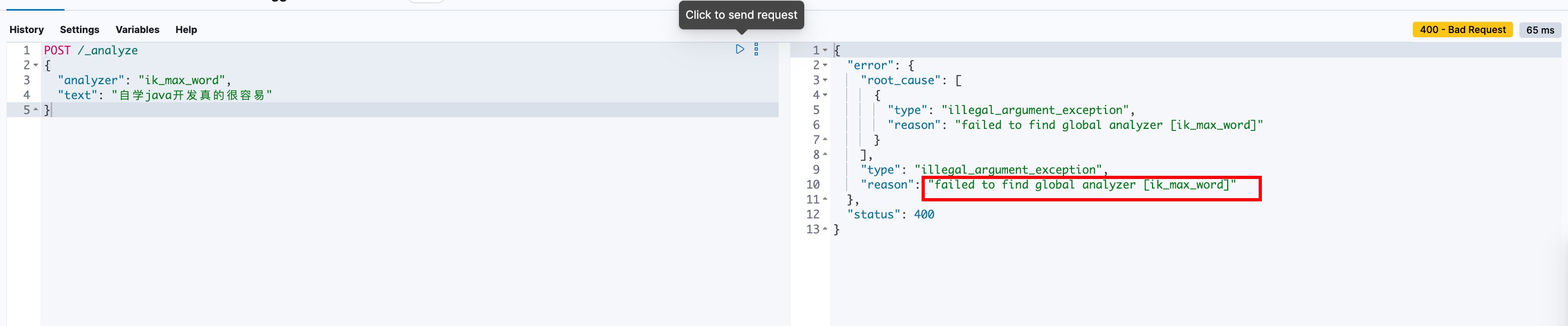
Task: Click the "analyzer" key in the request
Action: [91, 80]
